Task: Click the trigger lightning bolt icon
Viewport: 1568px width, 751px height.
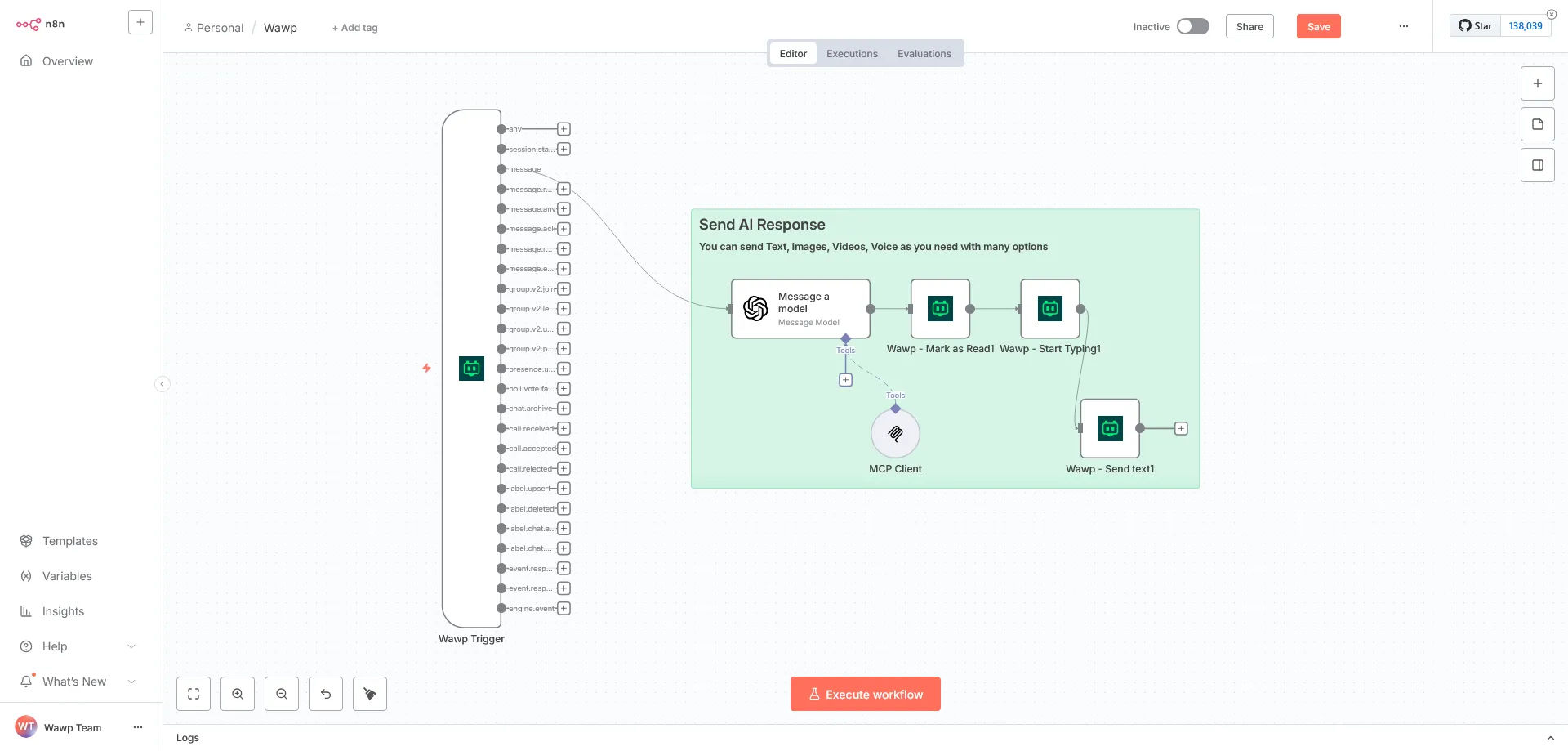Action: [x=426, y=369]
